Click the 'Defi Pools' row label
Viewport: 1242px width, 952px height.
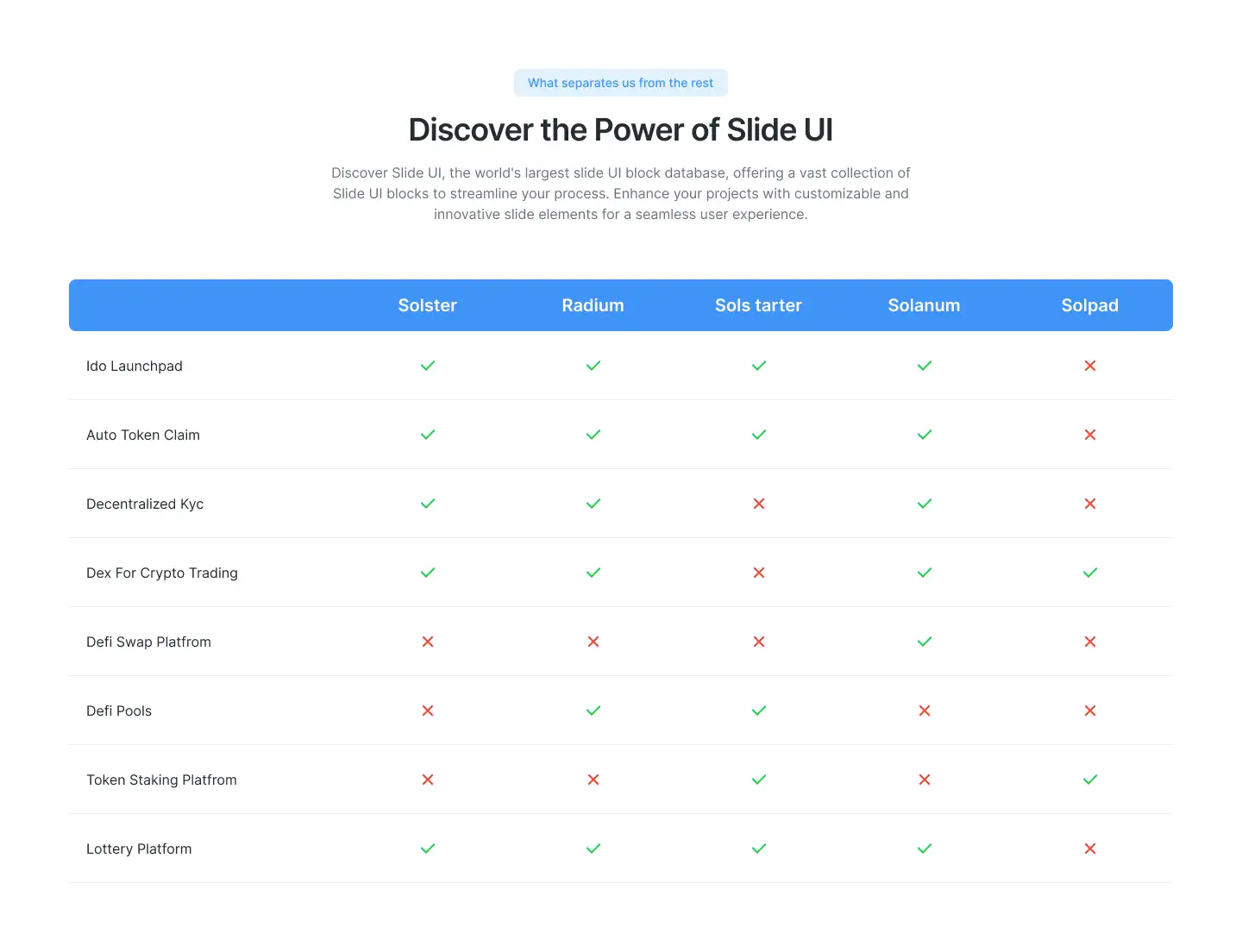pos(119,711)
